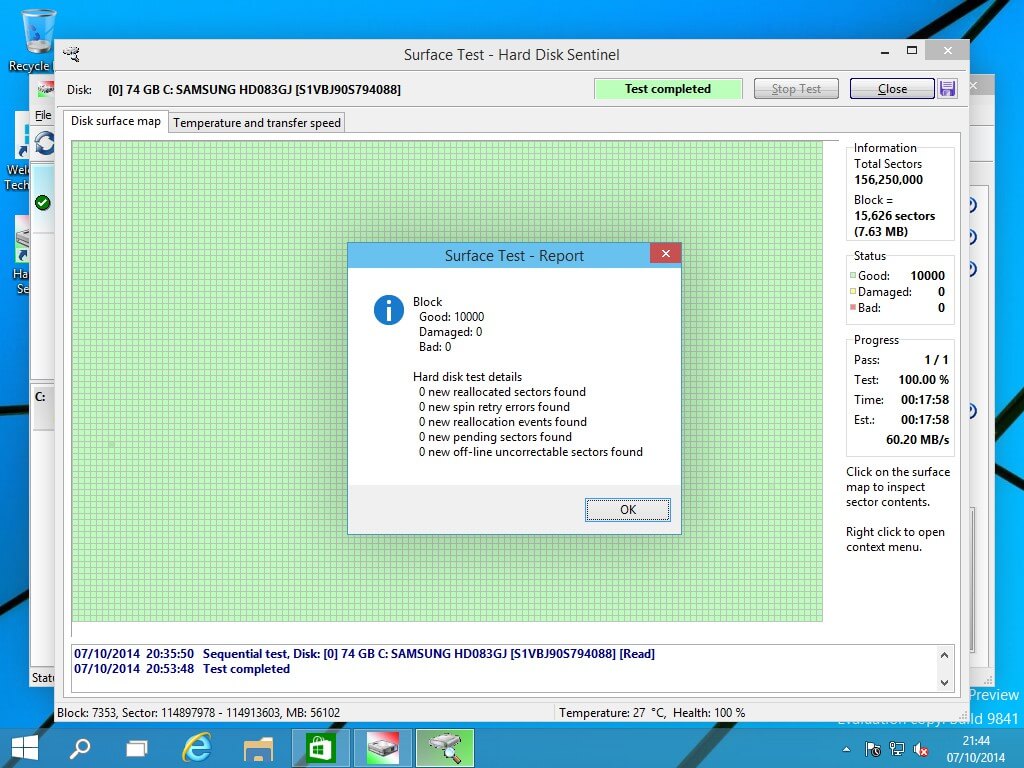This screenshot has height=768, width=1024.
Task: Click the save report floppy disk icon
Action: [x=947, y=89]
